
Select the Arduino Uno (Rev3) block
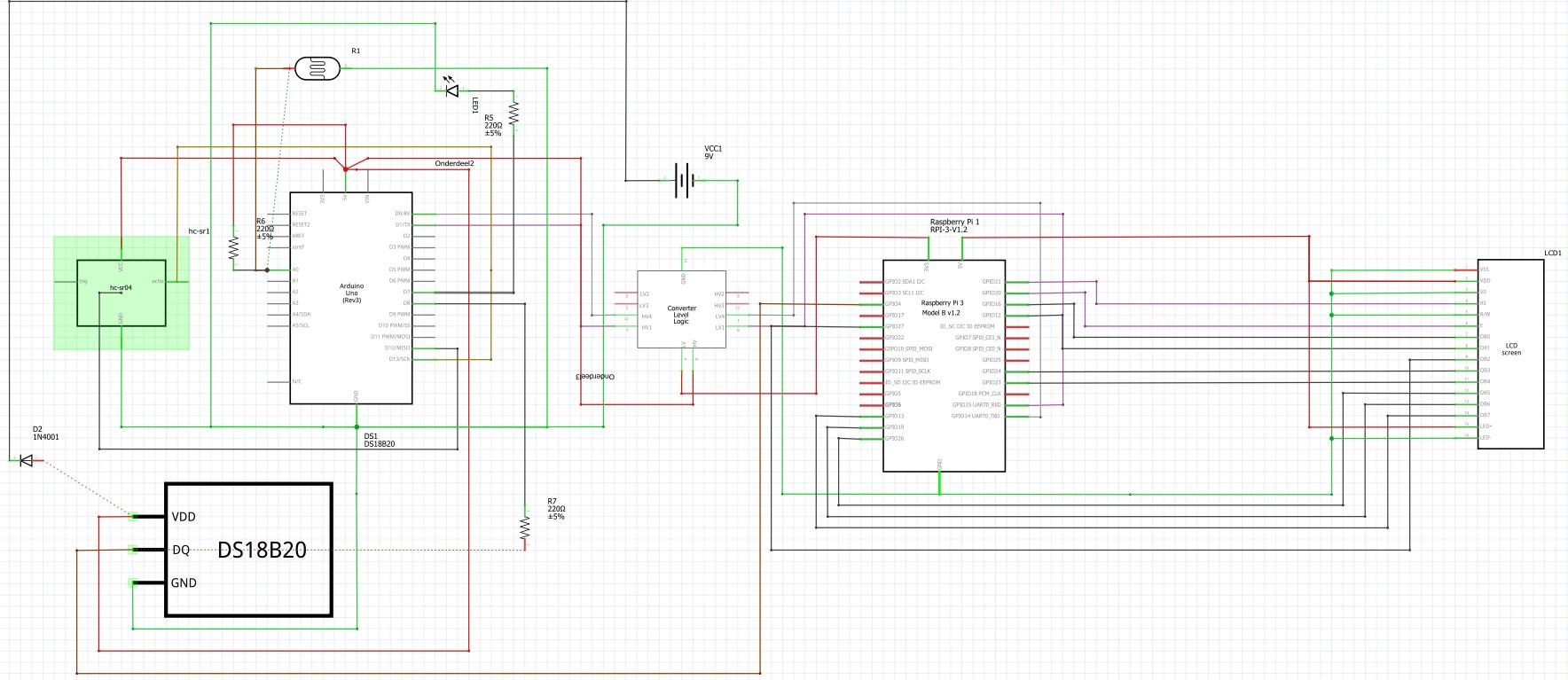352,298
